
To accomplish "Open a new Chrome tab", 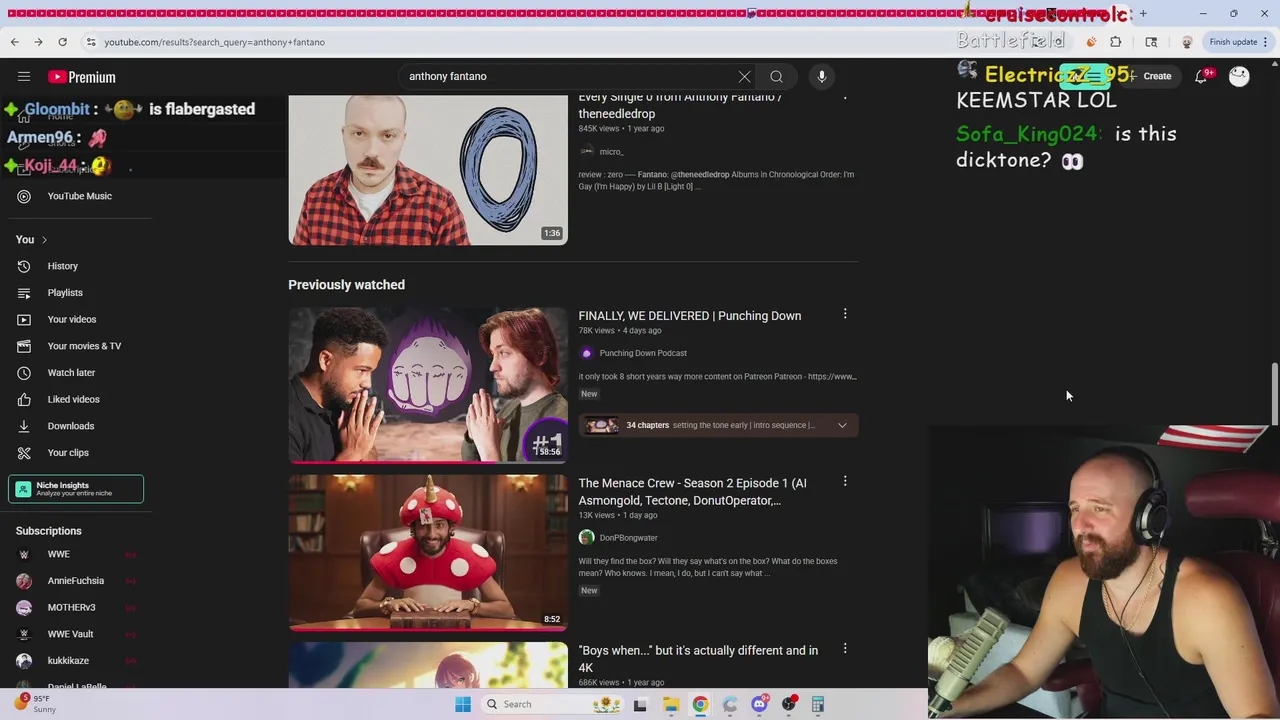I will click(x=1143, y=14).
